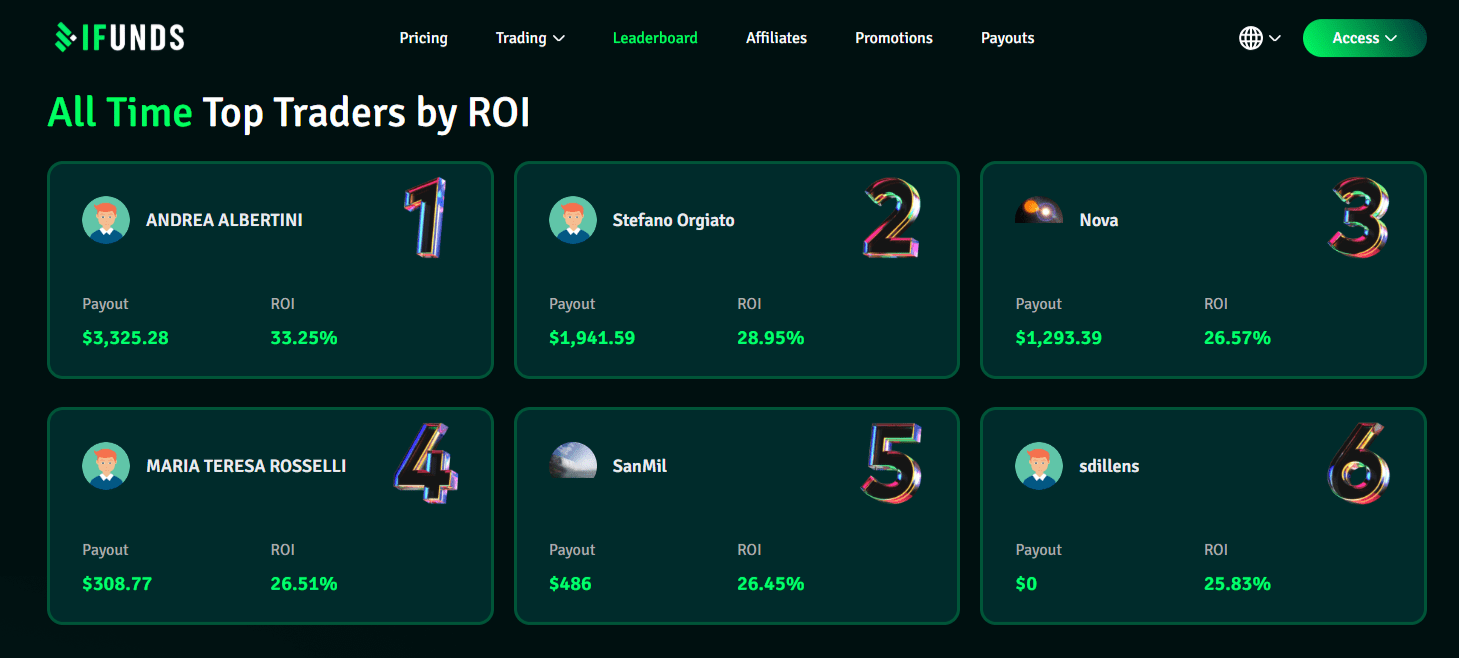Visit the Affiliates page

(x=776, y=38)
